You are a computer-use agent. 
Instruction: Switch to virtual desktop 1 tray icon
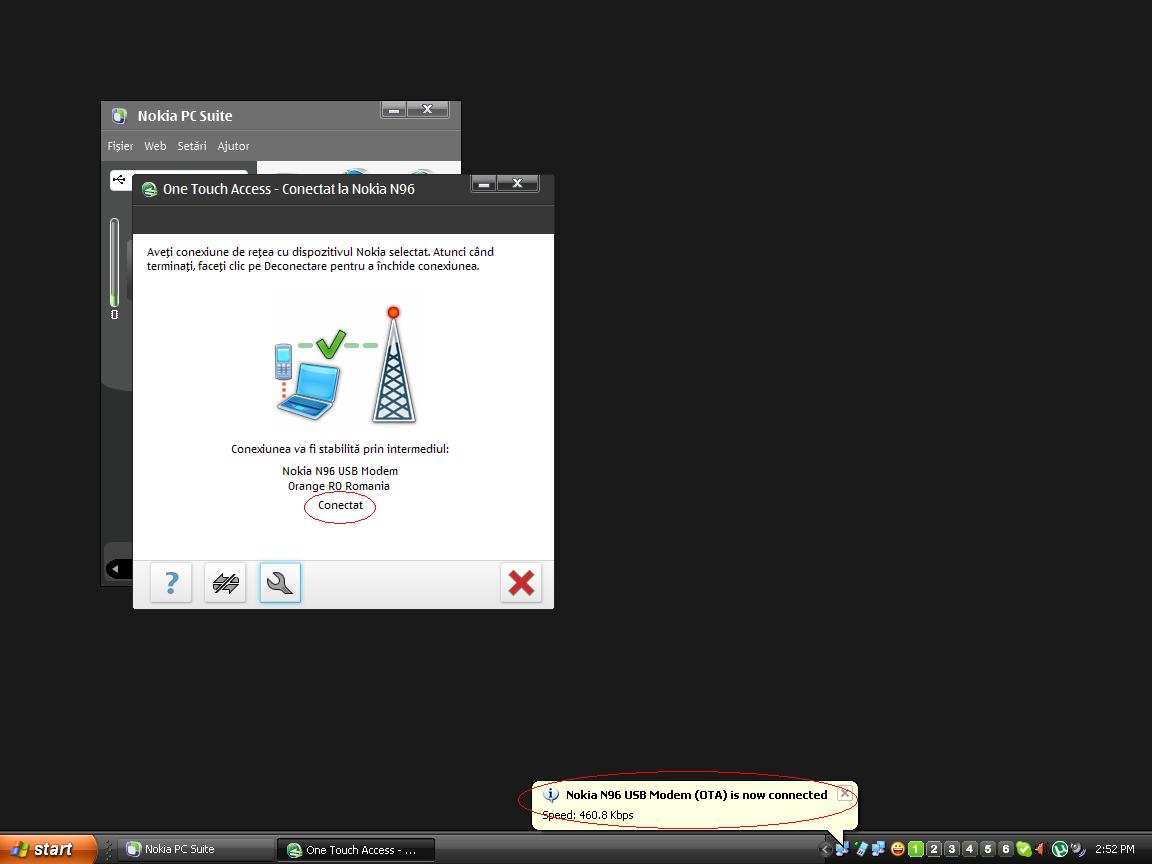tap(915, 849)
